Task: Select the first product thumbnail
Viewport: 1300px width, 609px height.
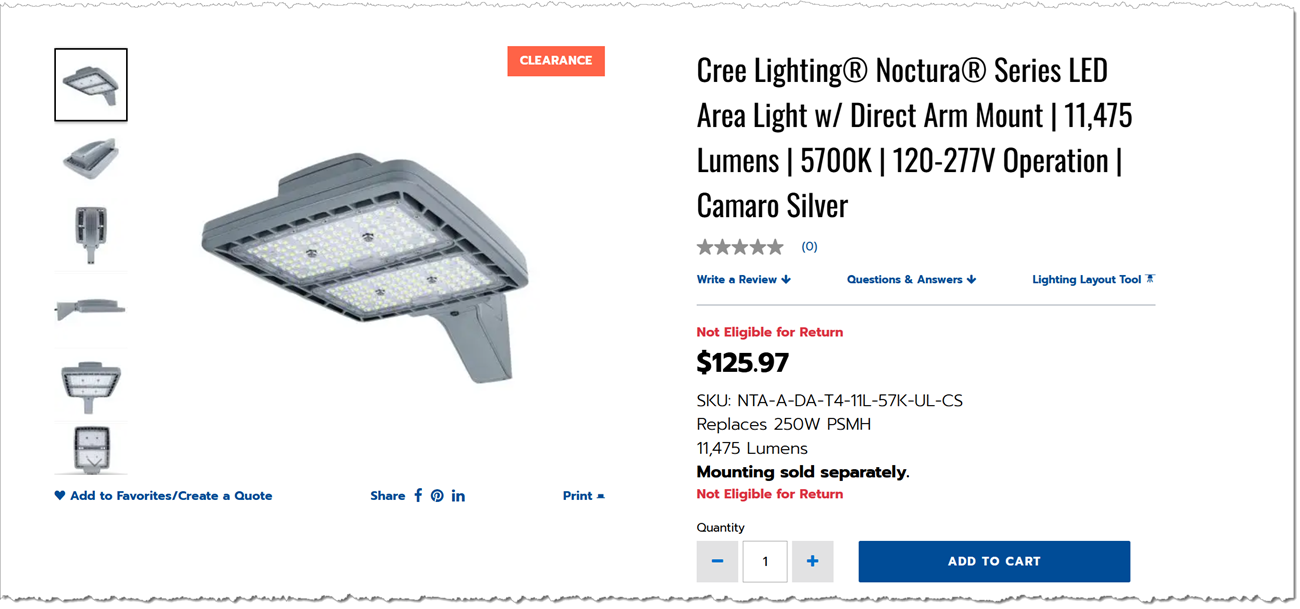Action: coord(91,85)
